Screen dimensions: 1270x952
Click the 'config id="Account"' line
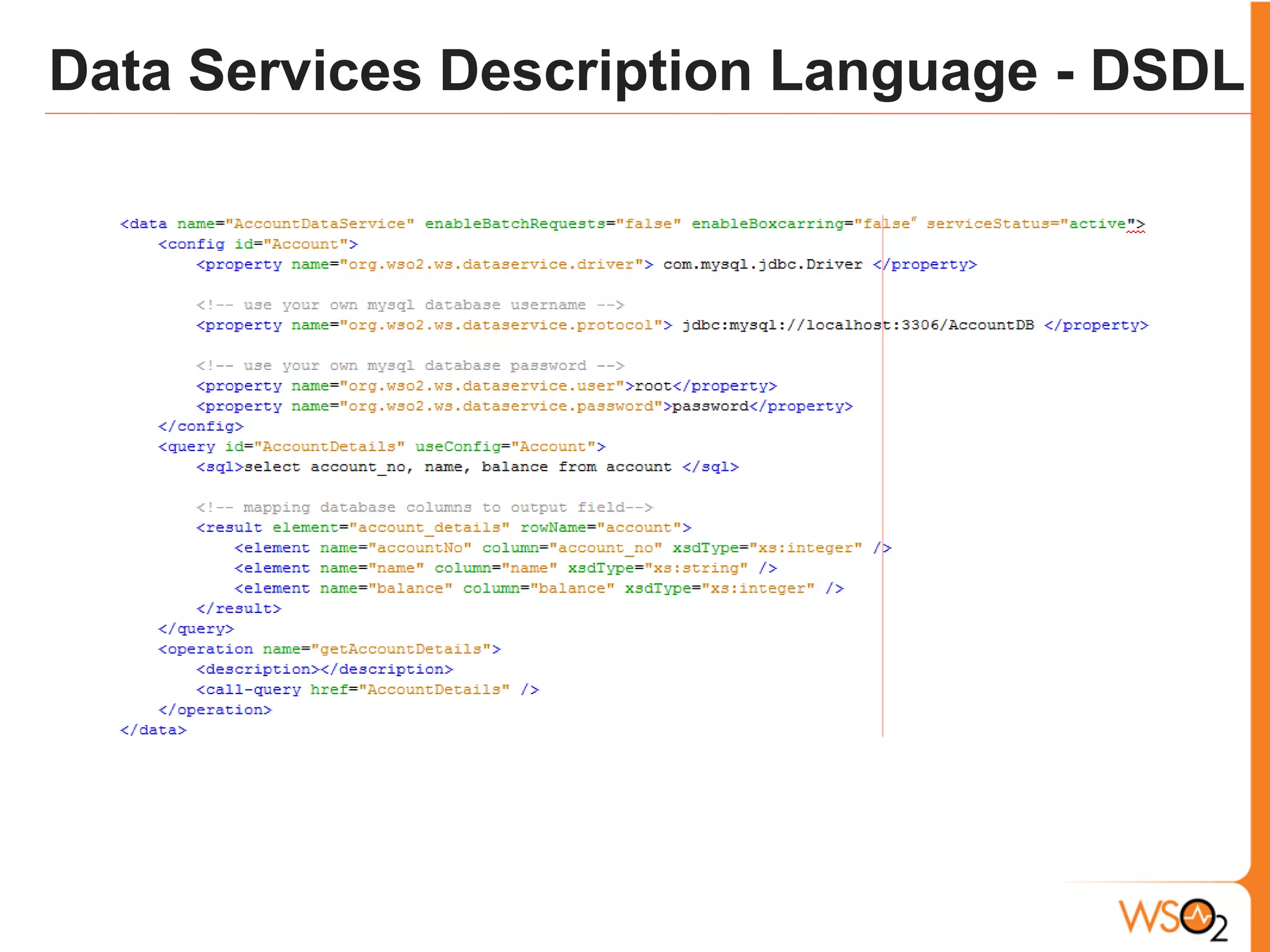tap(258, 244)
